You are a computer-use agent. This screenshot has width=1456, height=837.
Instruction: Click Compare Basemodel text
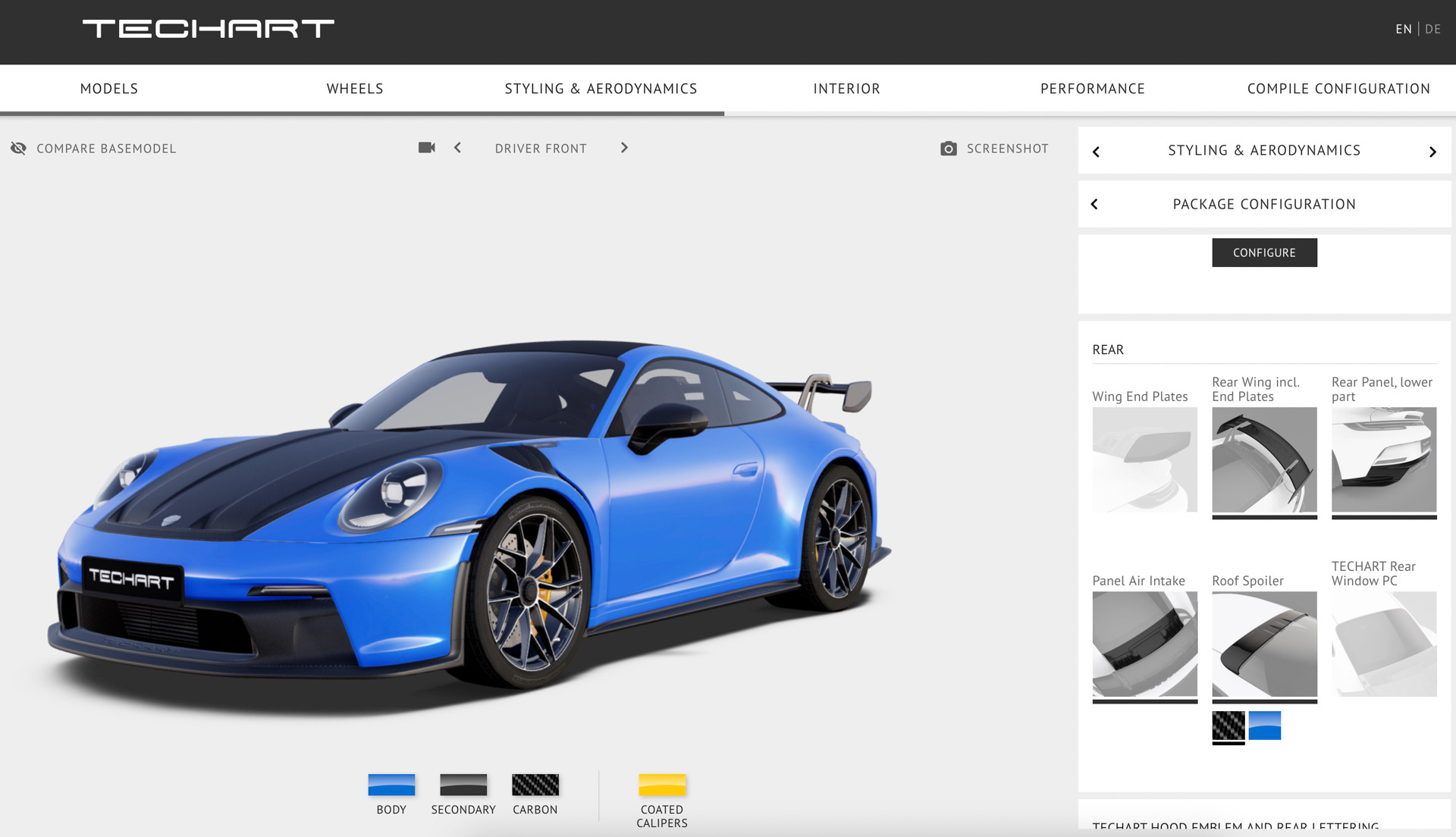(x=106, y=149)
